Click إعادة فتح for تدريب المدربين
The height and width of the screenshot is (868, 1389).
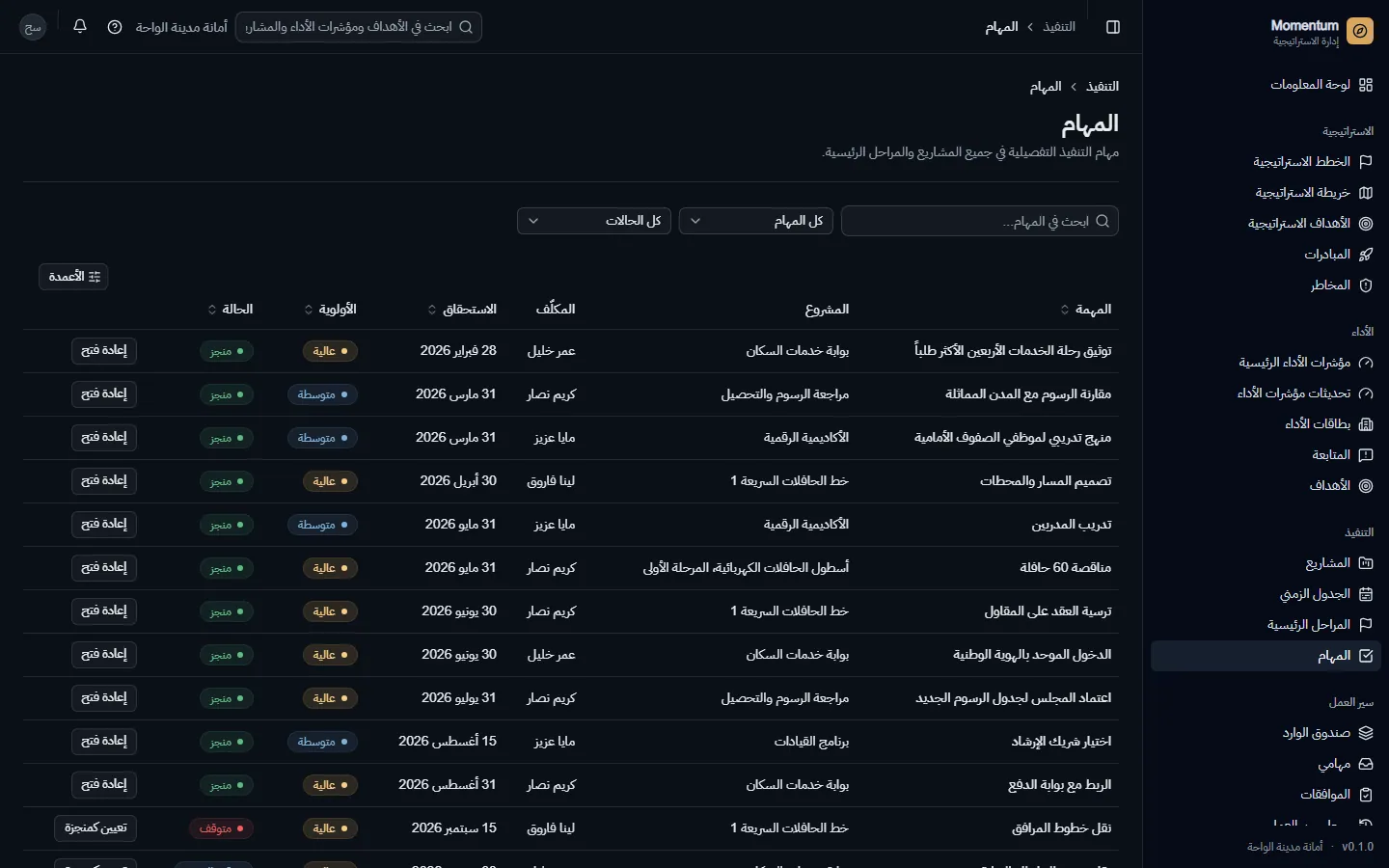point(104,525)
